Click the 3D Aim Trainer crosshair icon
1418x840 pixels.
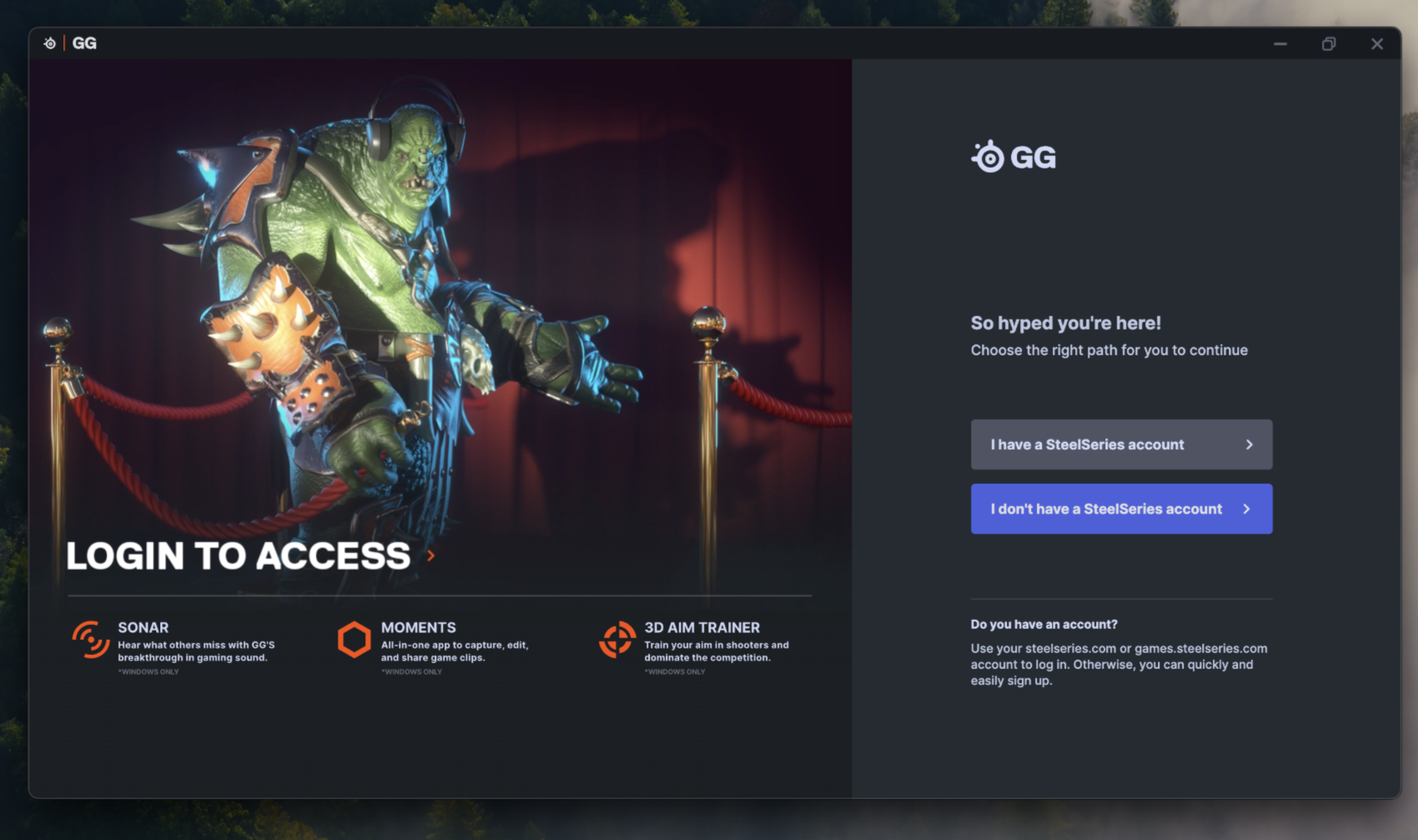[x=617, y=640]
